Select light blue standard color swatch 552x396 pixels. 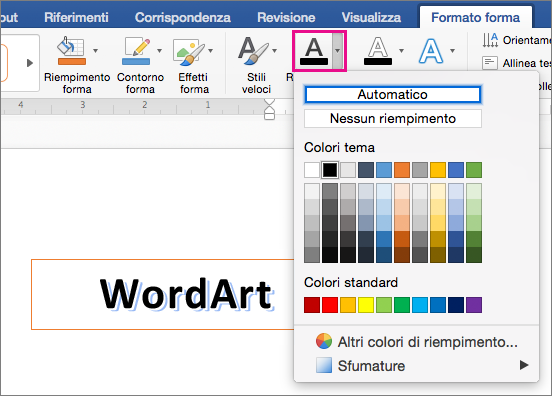coord(420,305)
